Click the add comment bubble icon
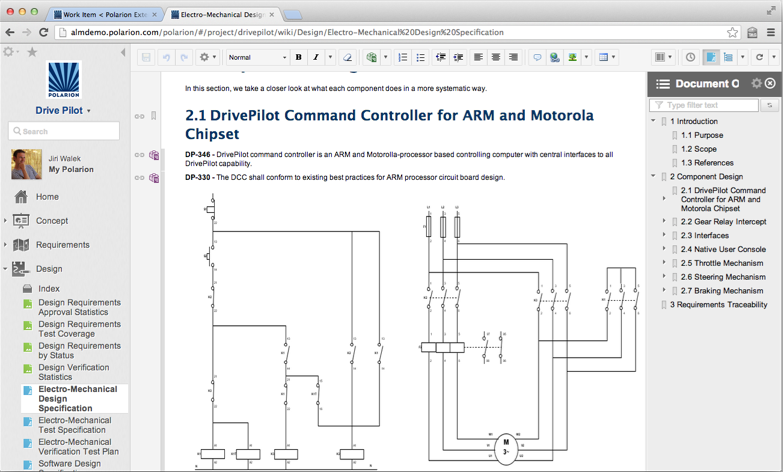783x472 pixels. (537, 57)
